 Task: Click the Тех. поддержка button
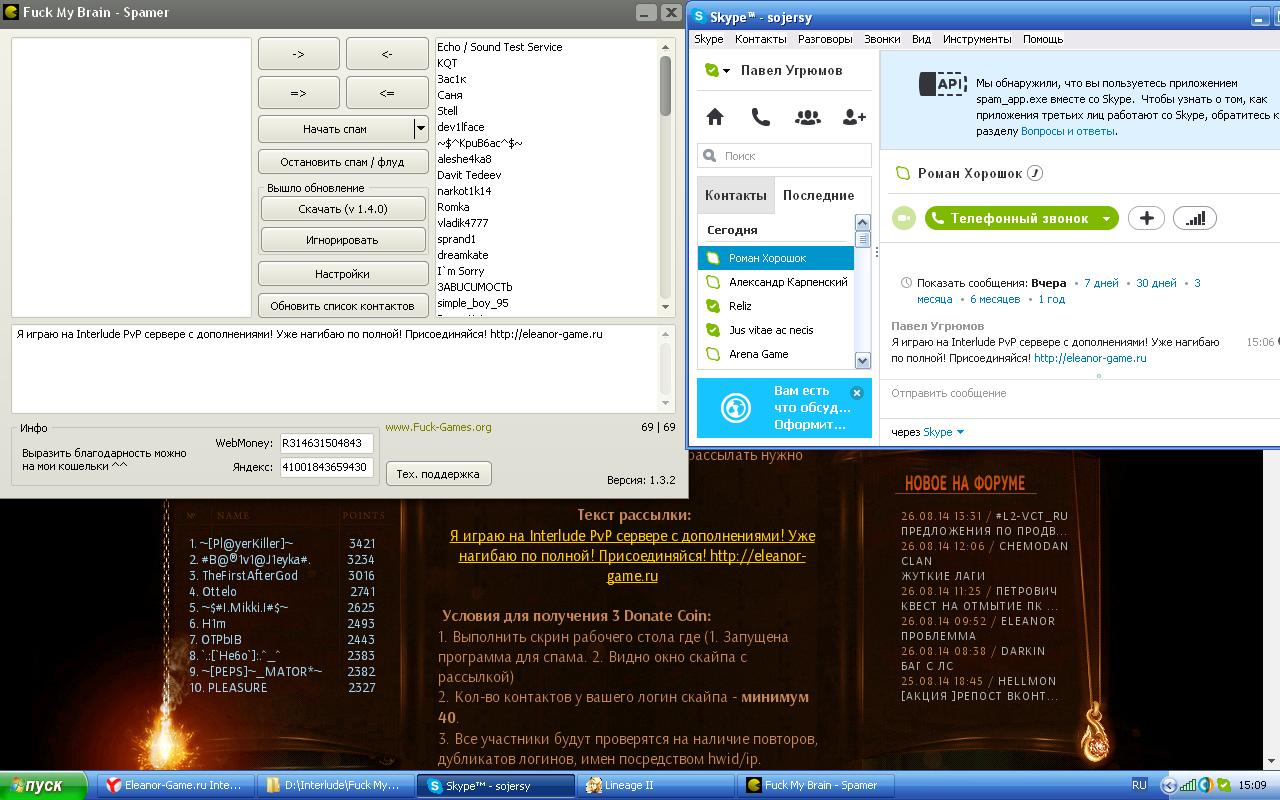(x=438, y=474)
